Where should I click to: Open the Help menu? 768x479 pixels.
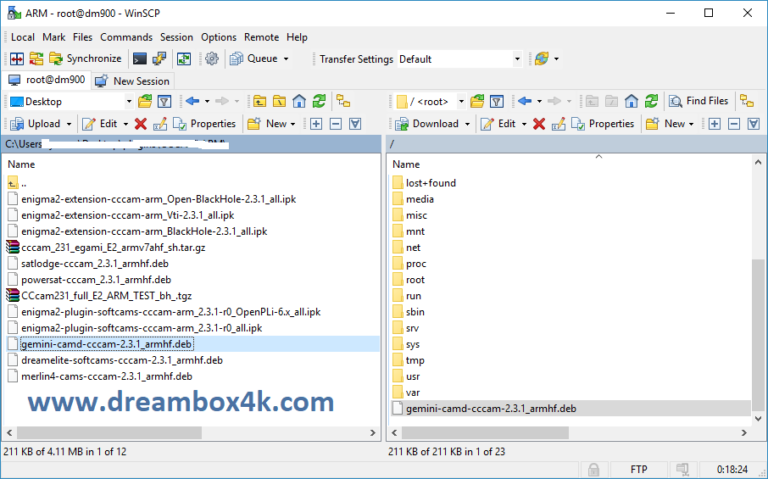[x=297, y=37]
